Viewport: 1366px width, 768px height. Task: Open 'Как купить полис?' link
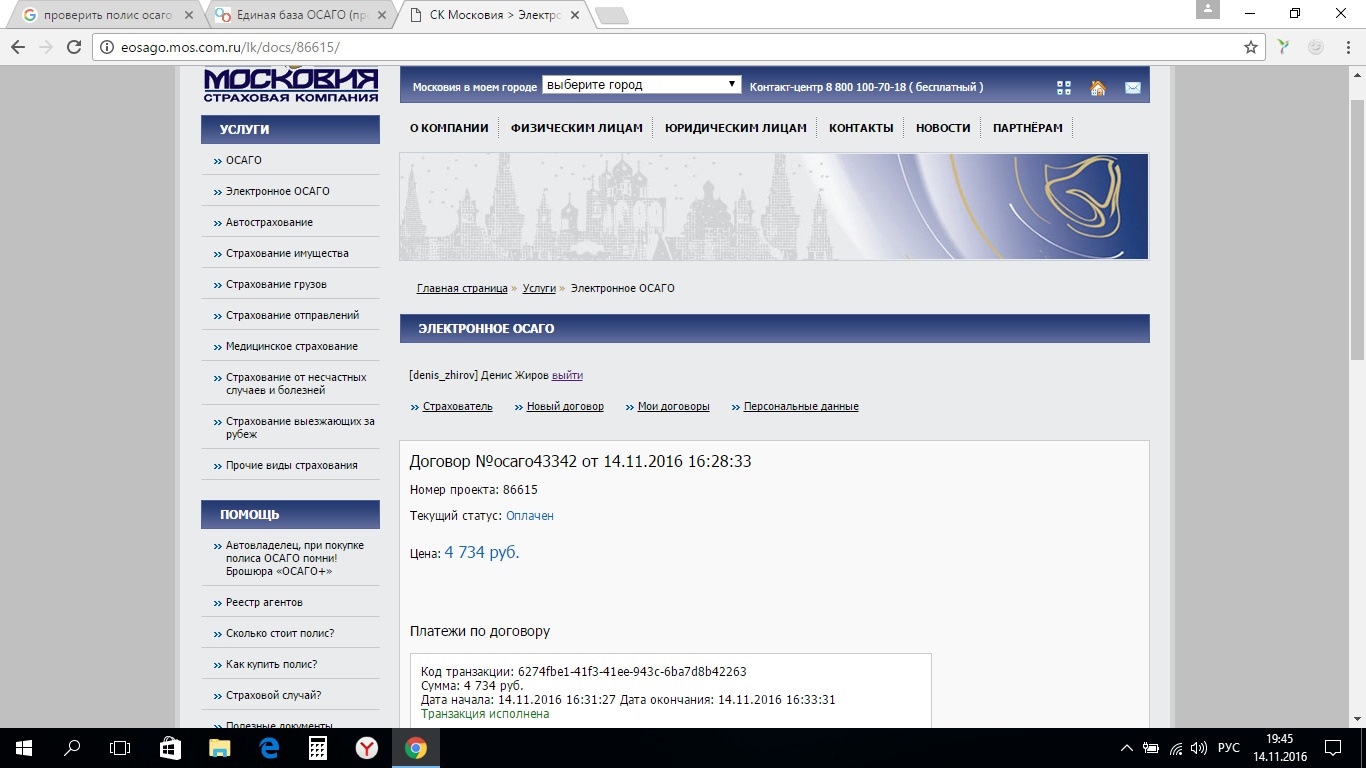(x=271, y=664)
